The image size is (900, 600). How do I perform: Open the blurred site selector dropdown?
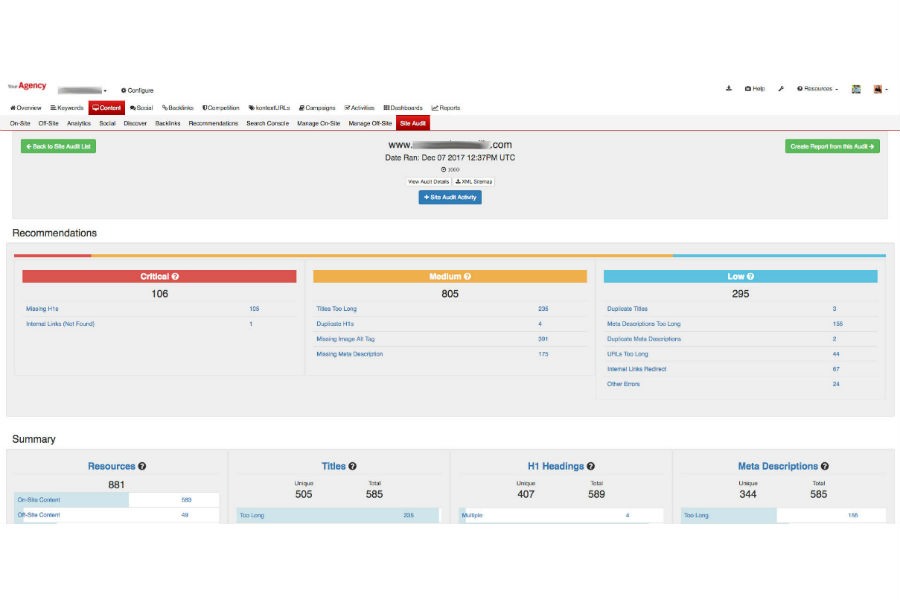(83, 90)
